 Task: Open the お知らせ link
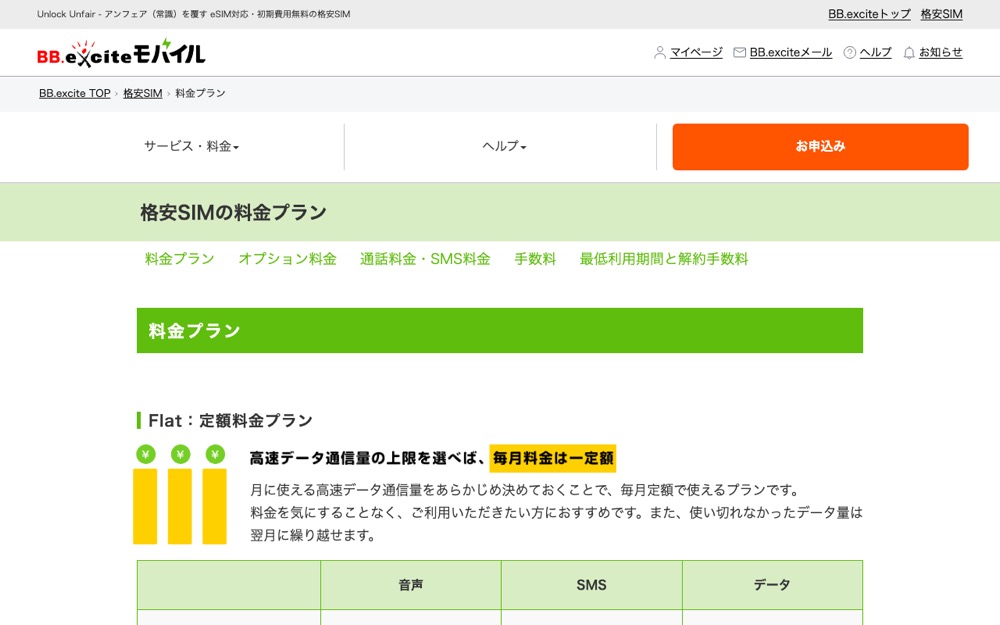(x=940, y=52)
